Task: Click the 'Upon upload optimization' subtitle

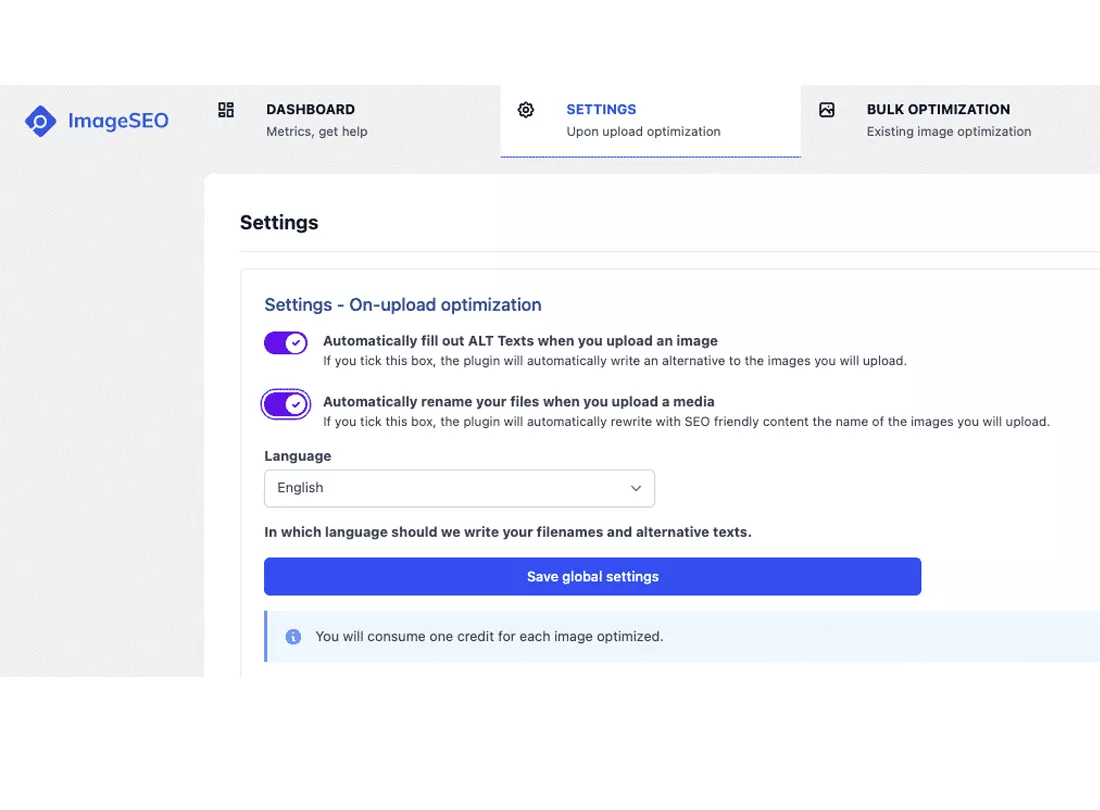Action: coord(643,132)
